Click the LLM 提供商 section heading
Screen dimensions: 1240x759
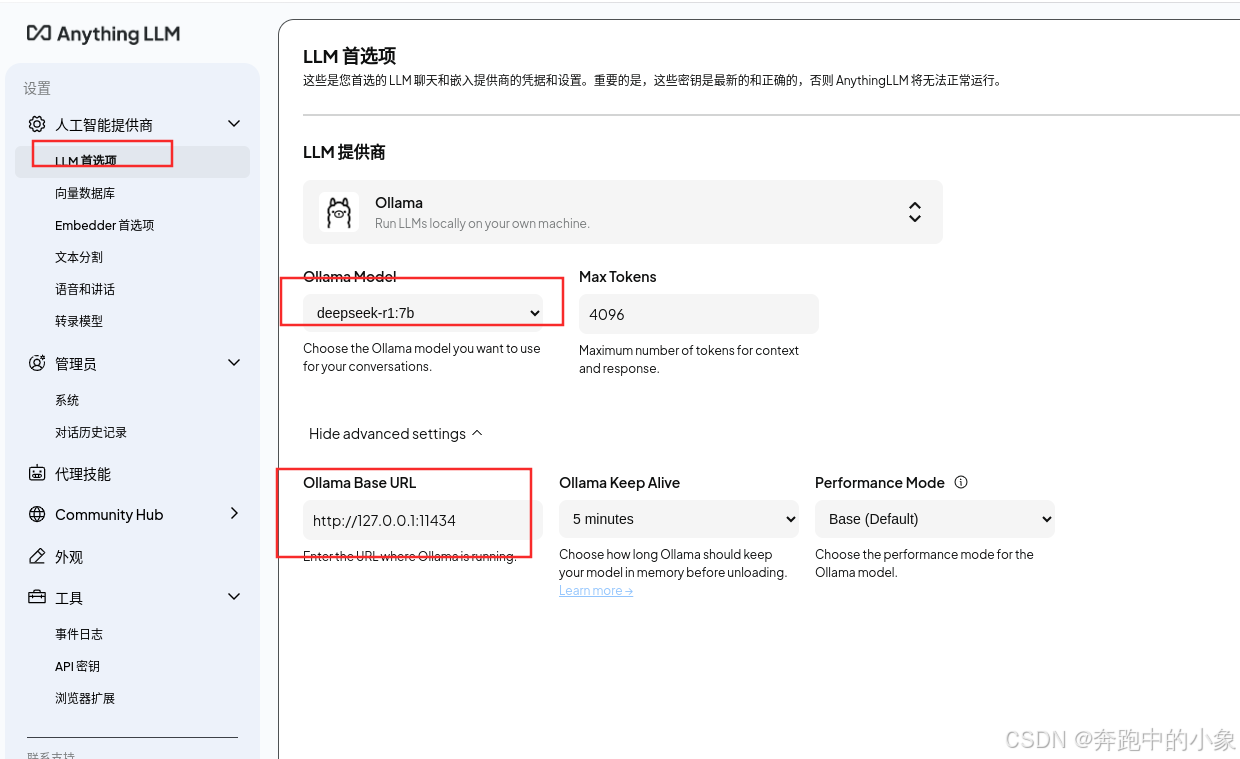344,152
